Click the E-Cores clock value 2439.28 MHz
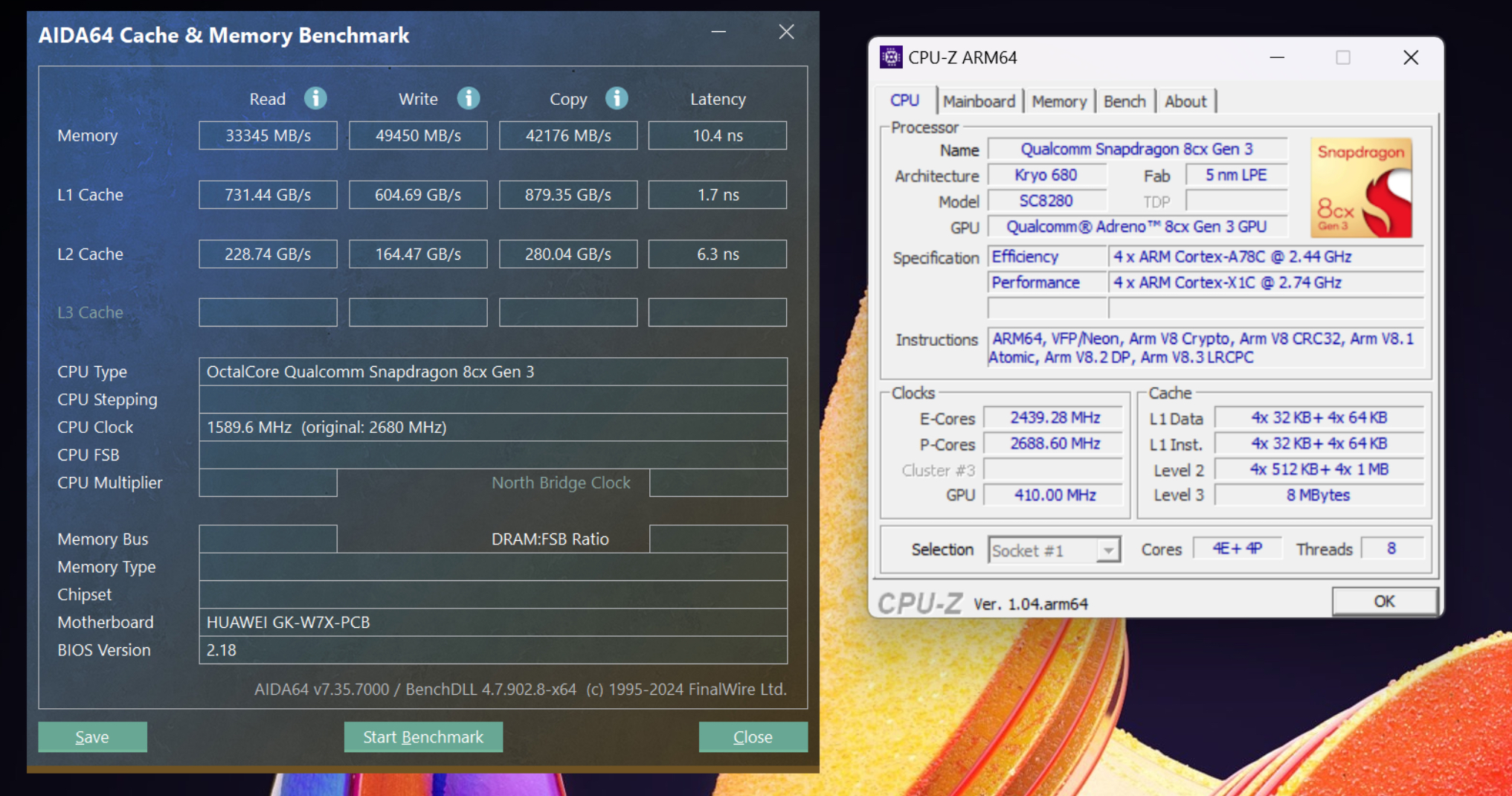The height and width of the screenshot is (796, 1512). pyautogui.click(x=1055, y=418)
